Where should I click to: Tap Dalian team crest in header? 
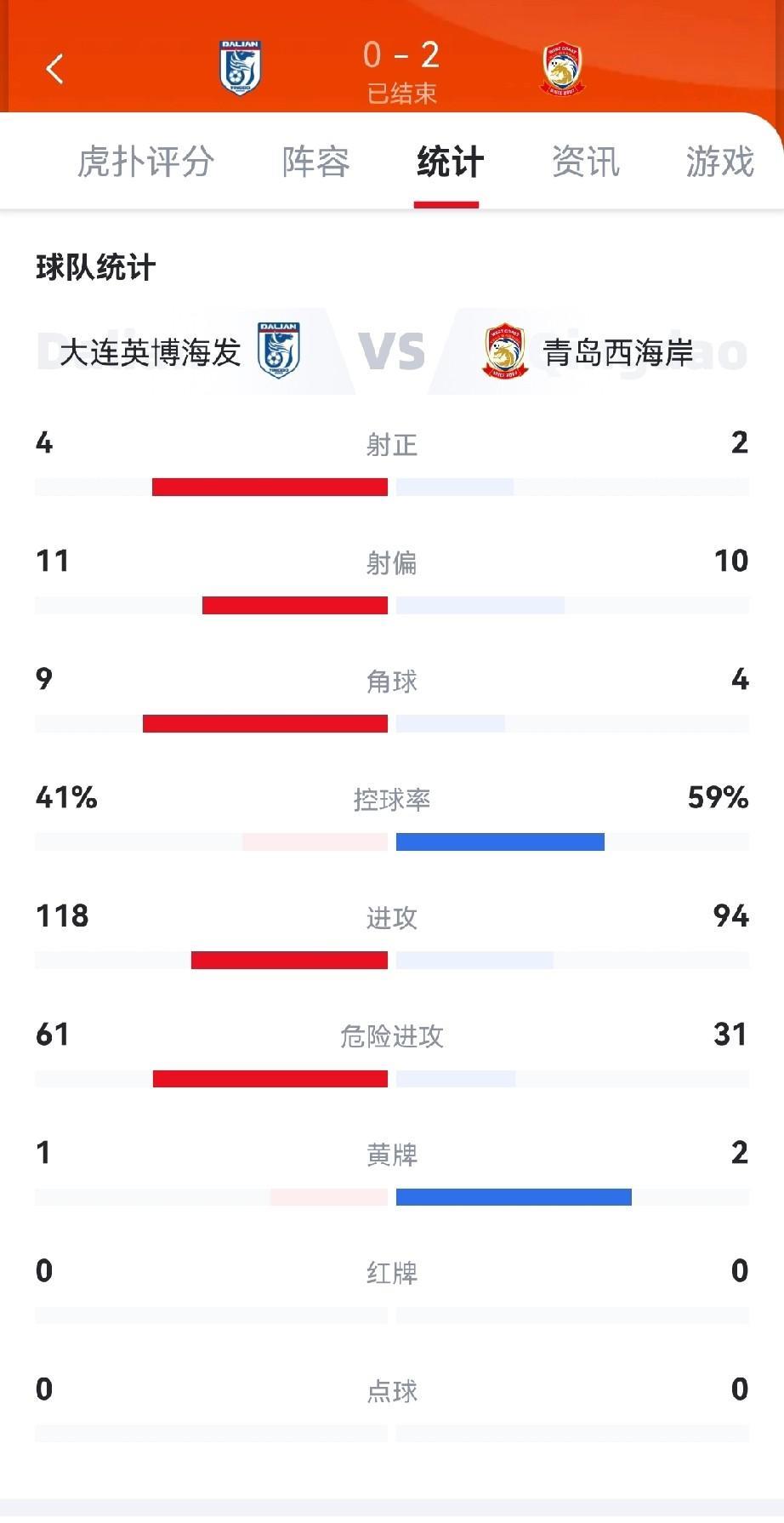point(240,68)
